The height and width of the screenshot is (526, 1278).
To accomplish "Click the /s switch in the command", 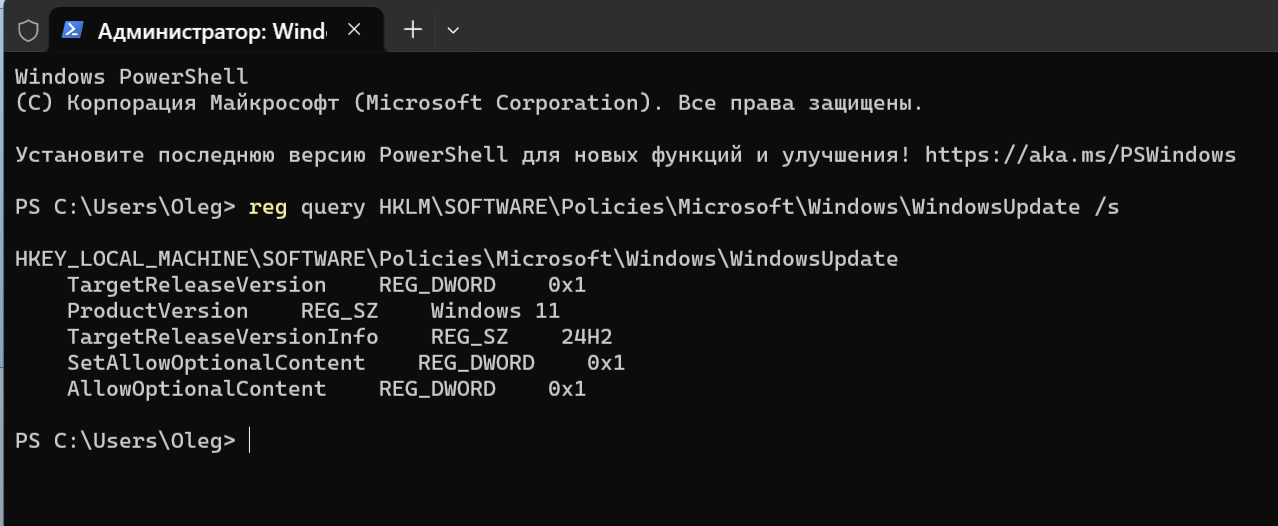I will pos(1106,207).
